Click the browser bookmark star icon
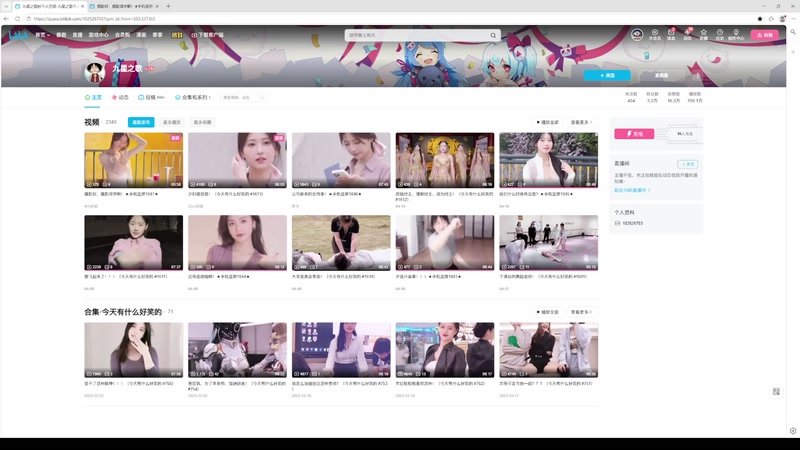This screenshot has width=800, height=450. [760, 18]
